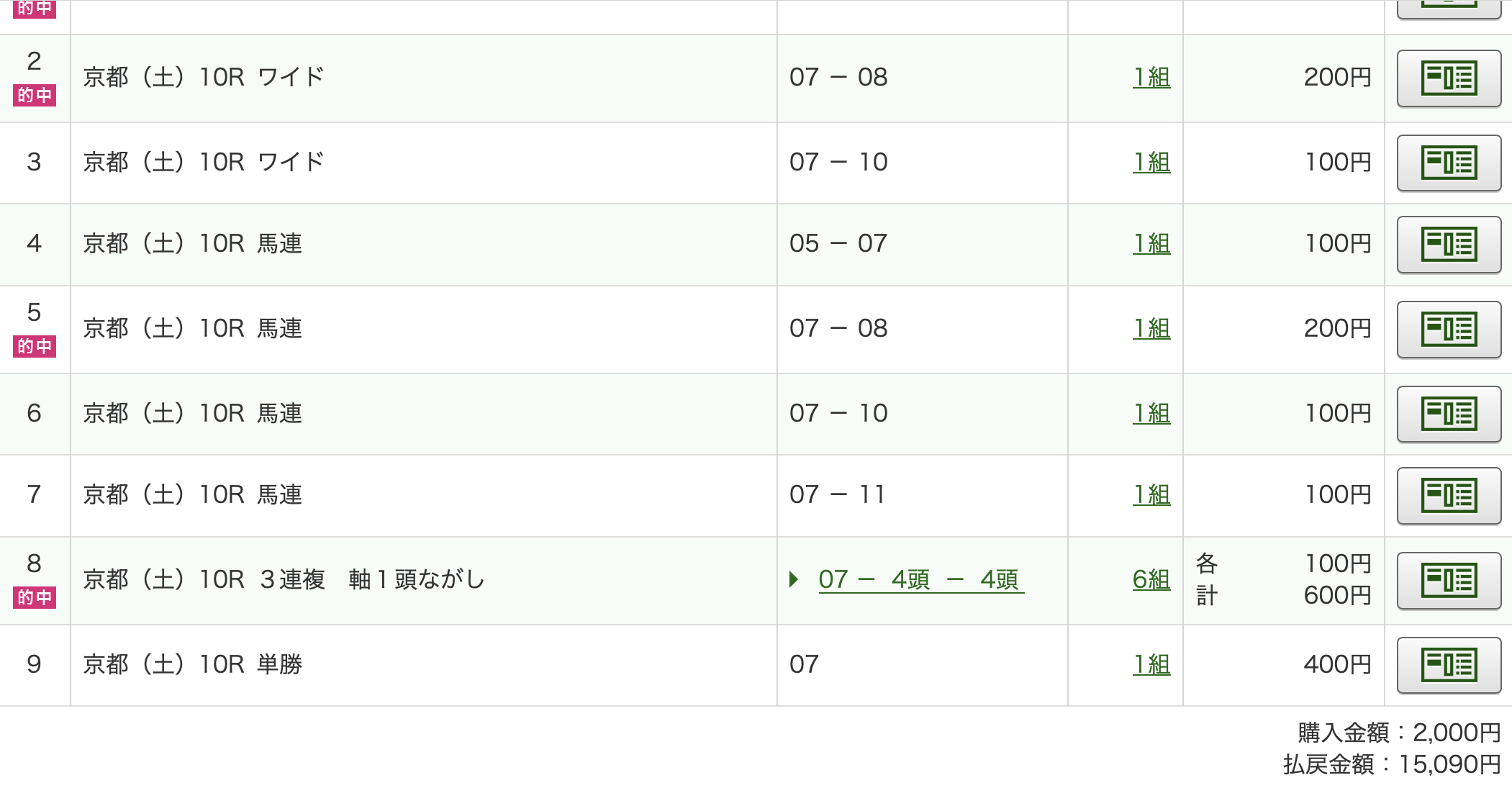
Task: Click the 的中 badge in row 5
Action: 35,346
